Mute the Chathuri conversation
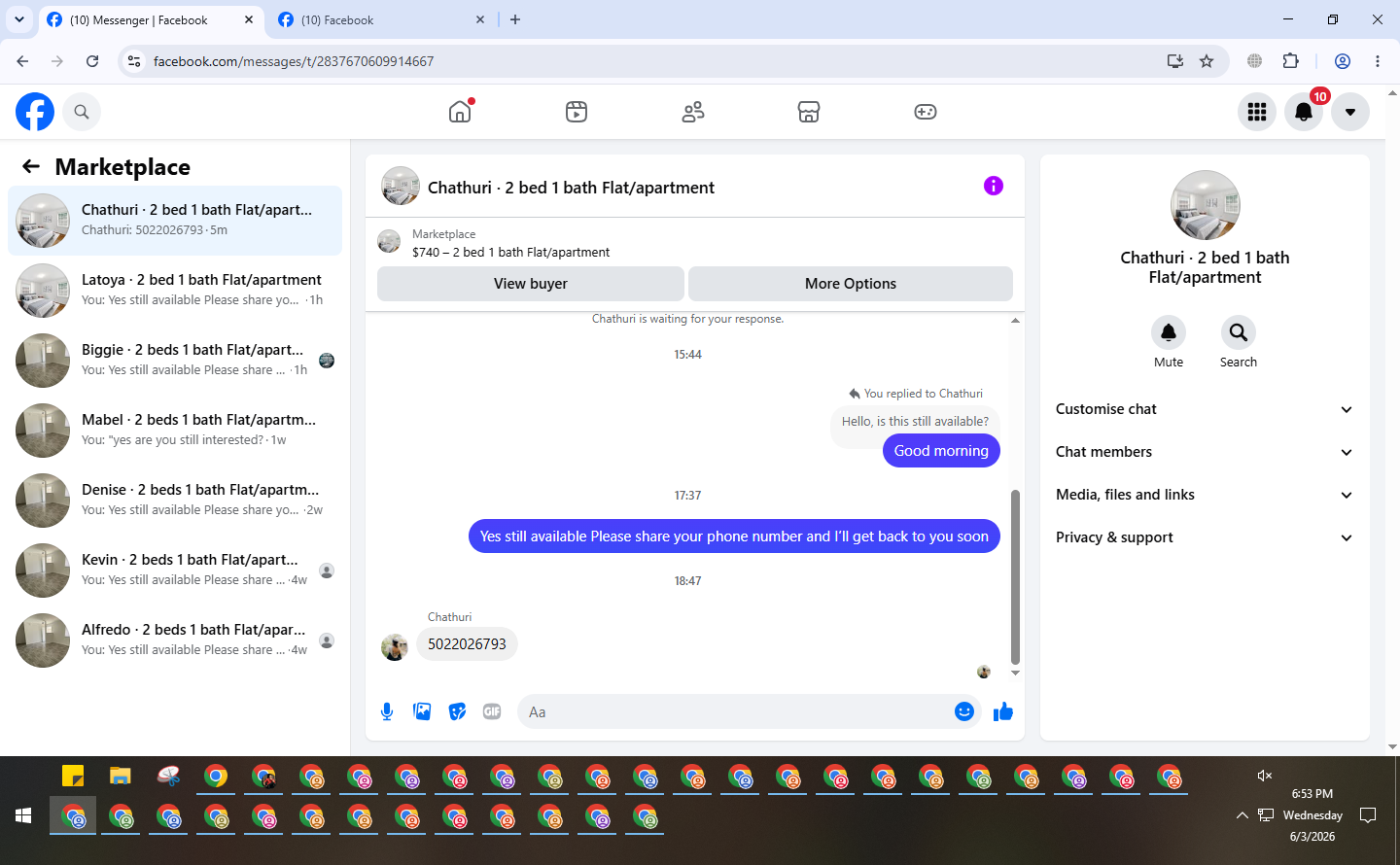 pos(1169,332)
